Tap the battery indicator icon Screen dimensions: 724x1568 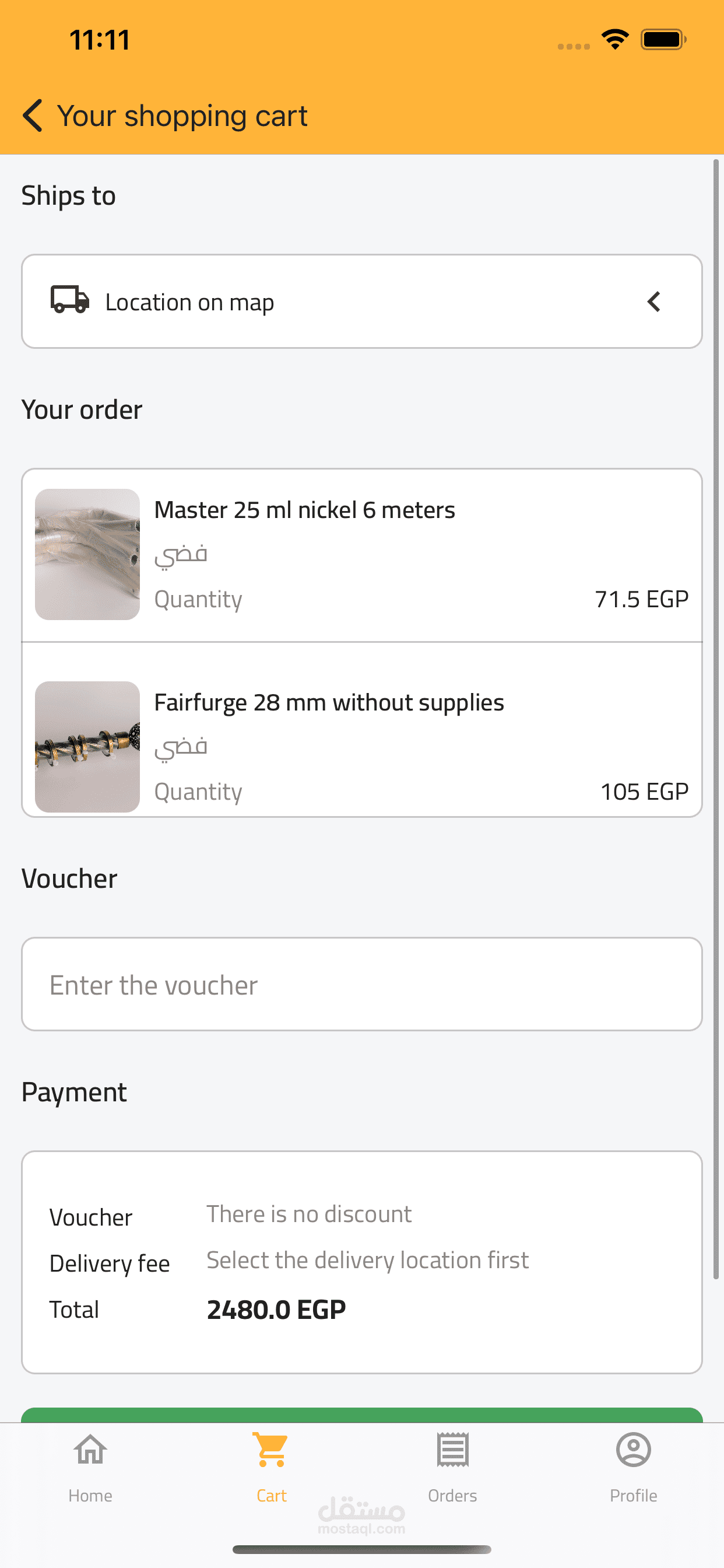tap(663, 40)
